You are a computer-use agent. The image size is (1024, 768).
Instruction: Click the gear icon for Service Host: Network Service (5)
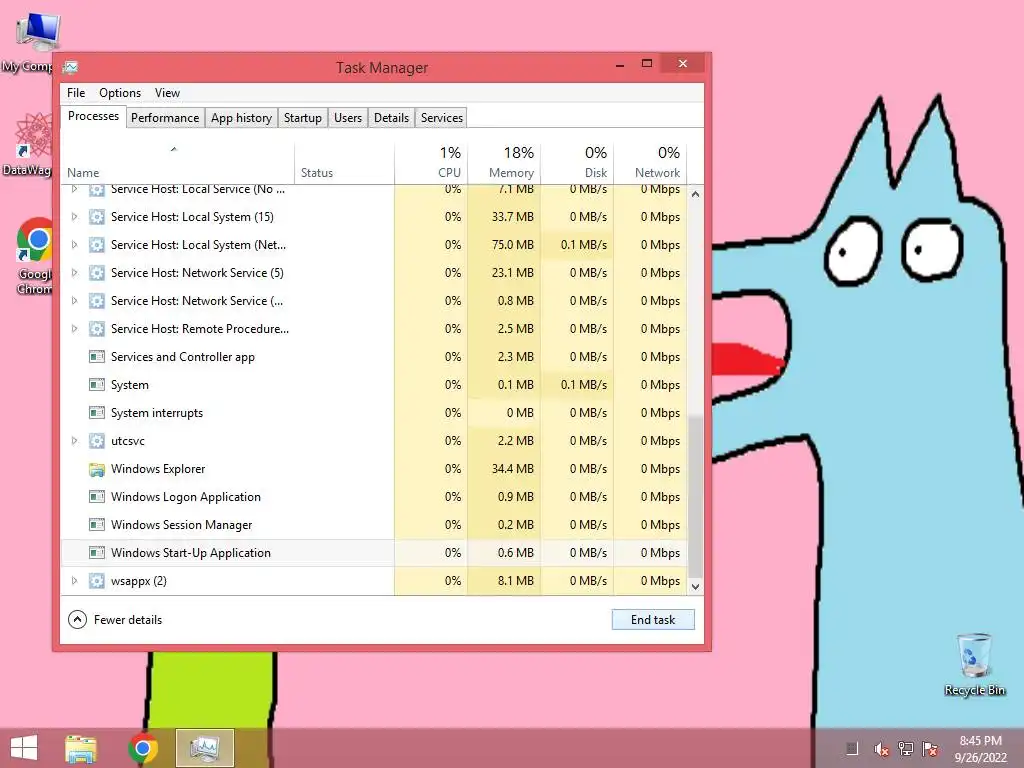coord(97,273)
